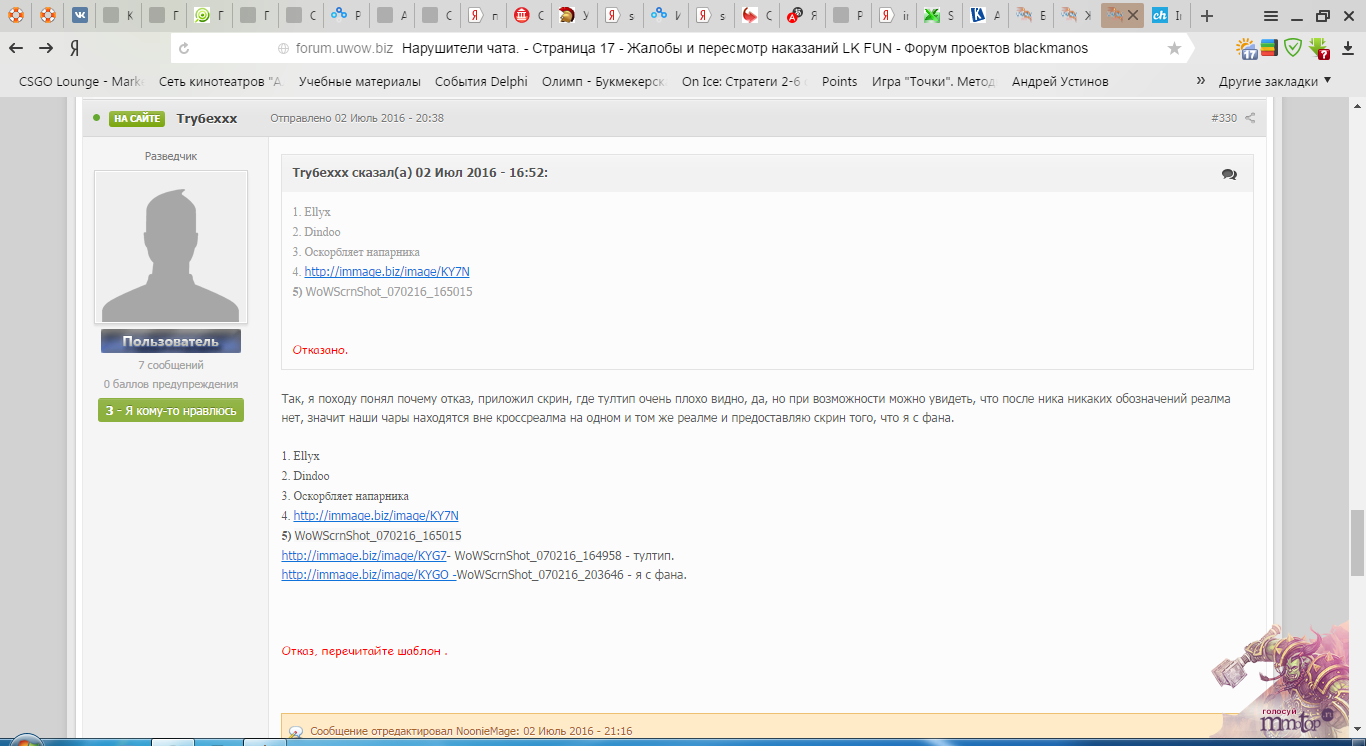1366x746 pixels.
Task: Bookmark page with the star icon
Action: 1174,48
